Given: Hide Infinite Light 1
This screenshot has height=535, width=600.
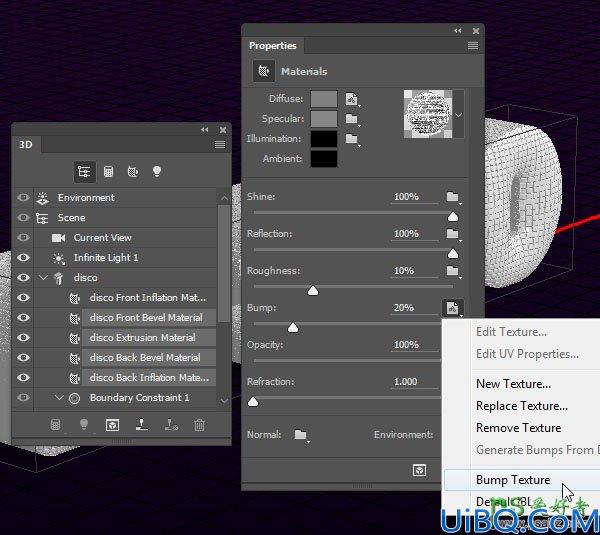Looking at the screenshot, I should coord(23,257).
